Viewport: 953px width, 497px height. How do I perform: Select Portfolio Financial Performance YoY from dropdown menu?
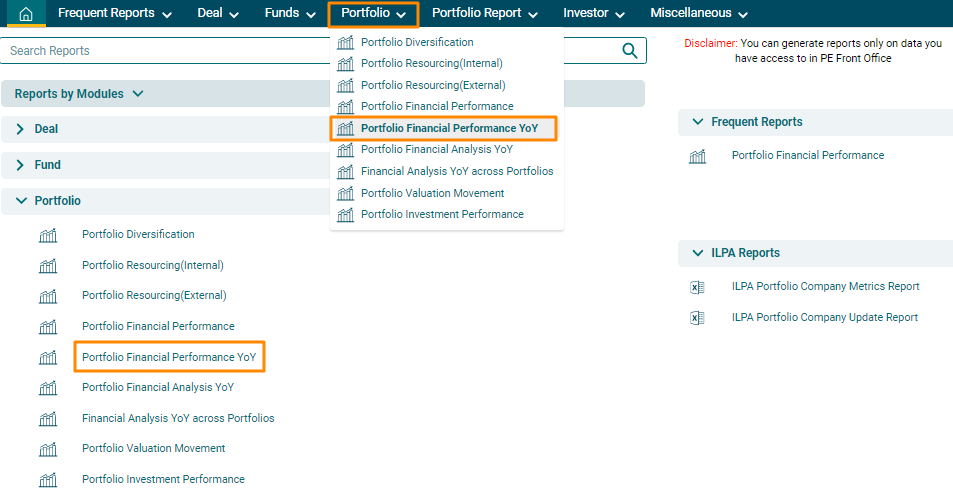(x=448, y=129)
